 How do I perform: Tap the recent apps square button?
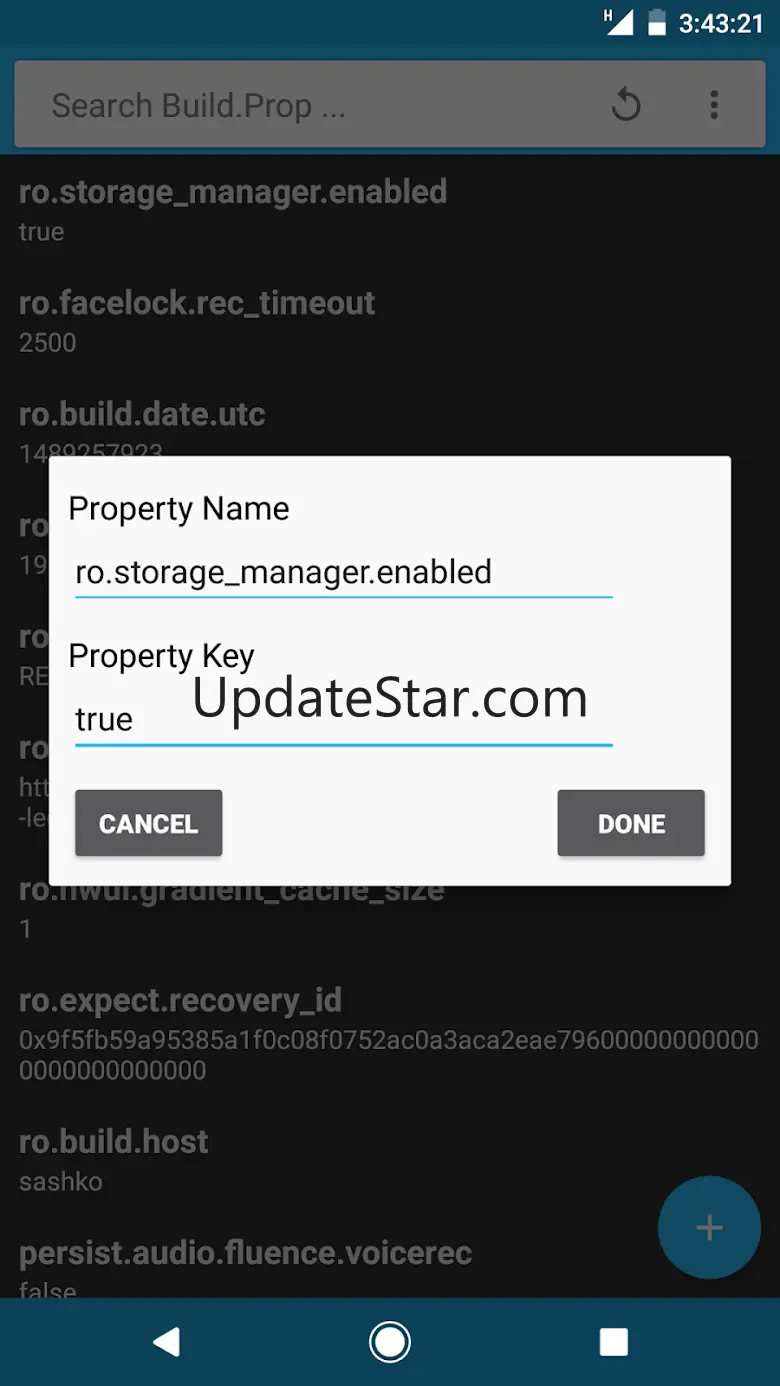[614, 1342]
